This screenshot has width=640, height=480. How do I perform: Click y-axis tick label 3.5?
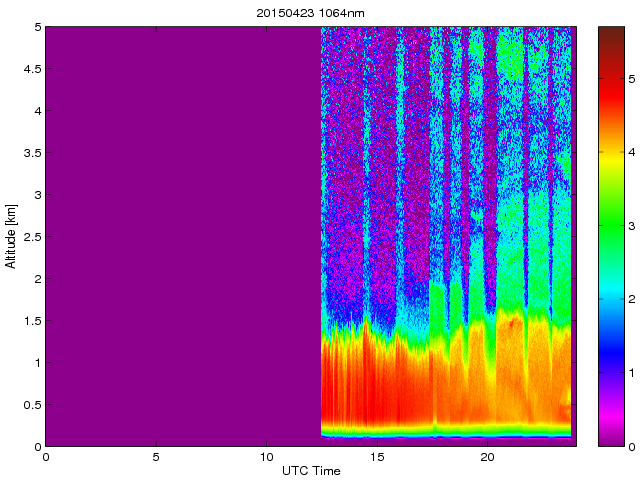(30, 154)
